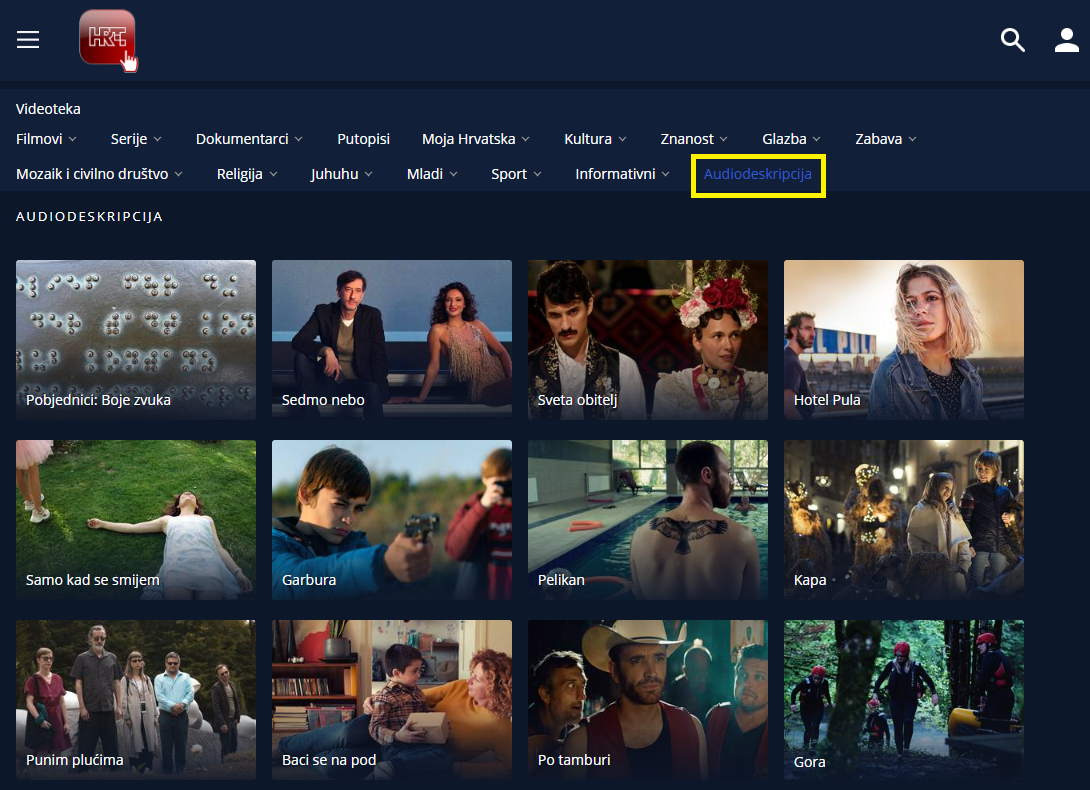1090x790 pixels.
Task: Choose the Pelikan thumbnail
Action: tap(648, 520)
